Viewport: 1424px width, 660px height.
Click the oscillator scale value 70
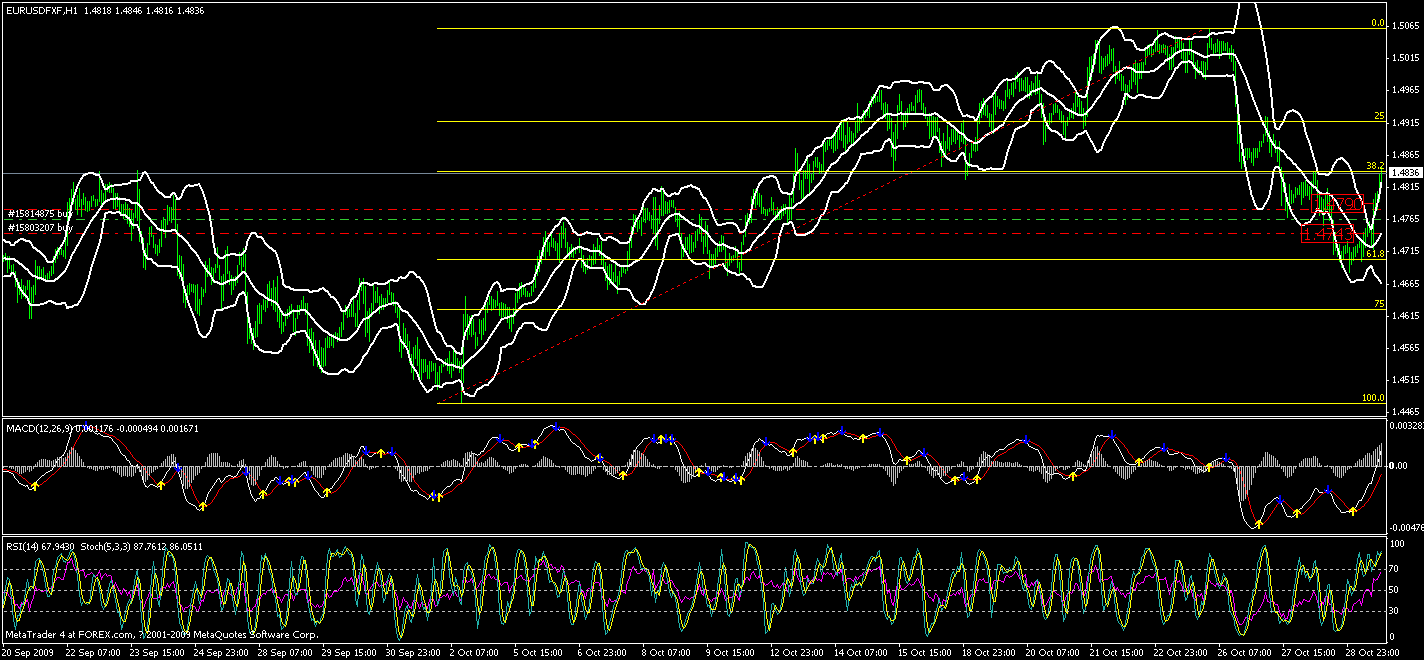point(1395,569)
